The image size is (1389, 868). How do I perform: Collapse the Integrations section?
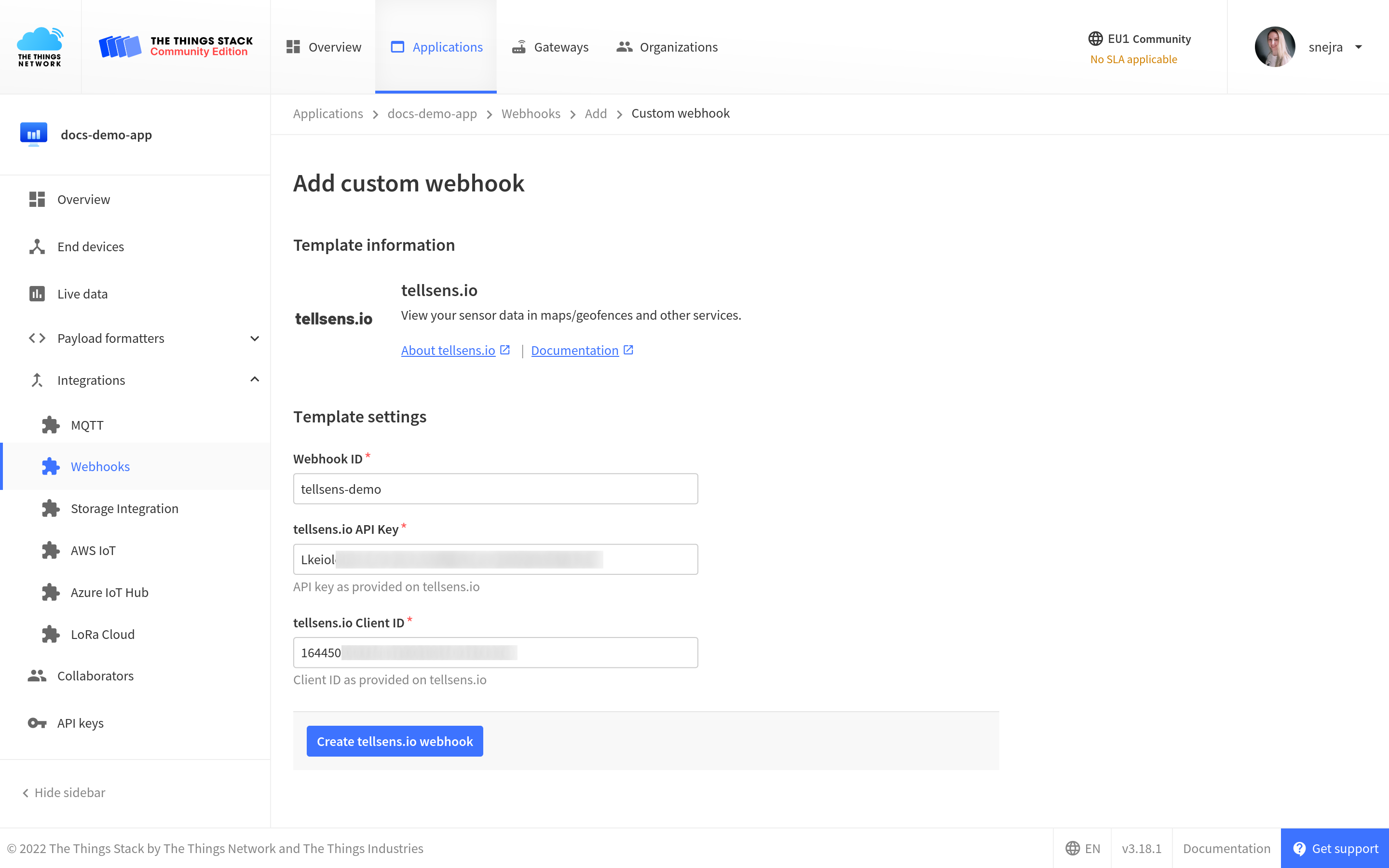254,380
